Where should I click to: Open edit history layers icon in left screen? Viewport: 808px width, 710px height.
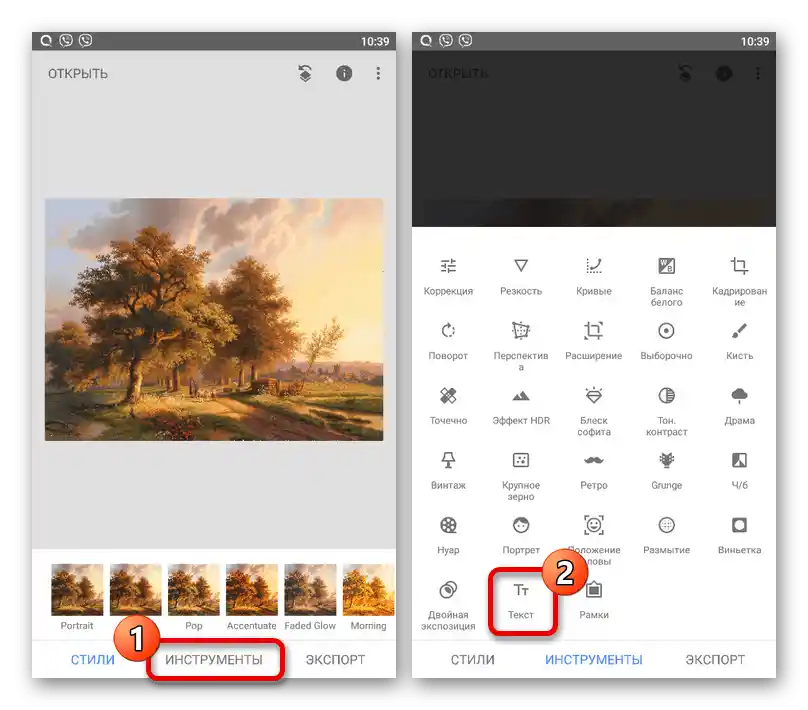305,73
